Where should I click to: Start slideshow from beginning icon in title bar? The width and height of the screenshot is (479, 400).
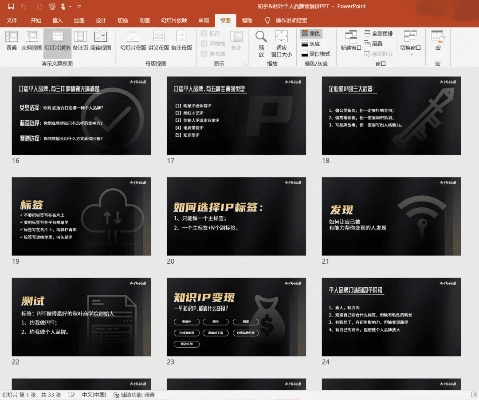click(52, 6)
